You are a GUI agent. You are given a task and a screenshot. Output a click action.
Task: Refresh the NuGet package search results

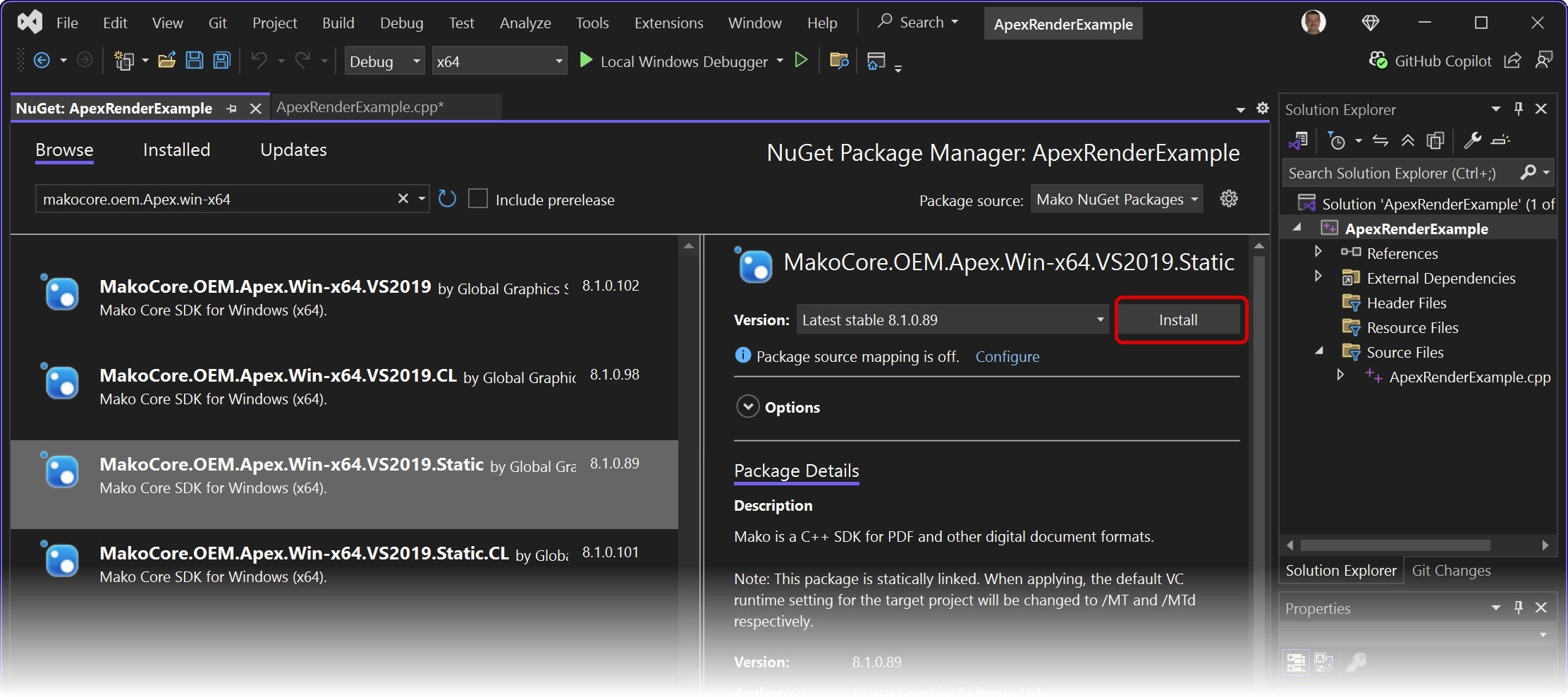447,200
